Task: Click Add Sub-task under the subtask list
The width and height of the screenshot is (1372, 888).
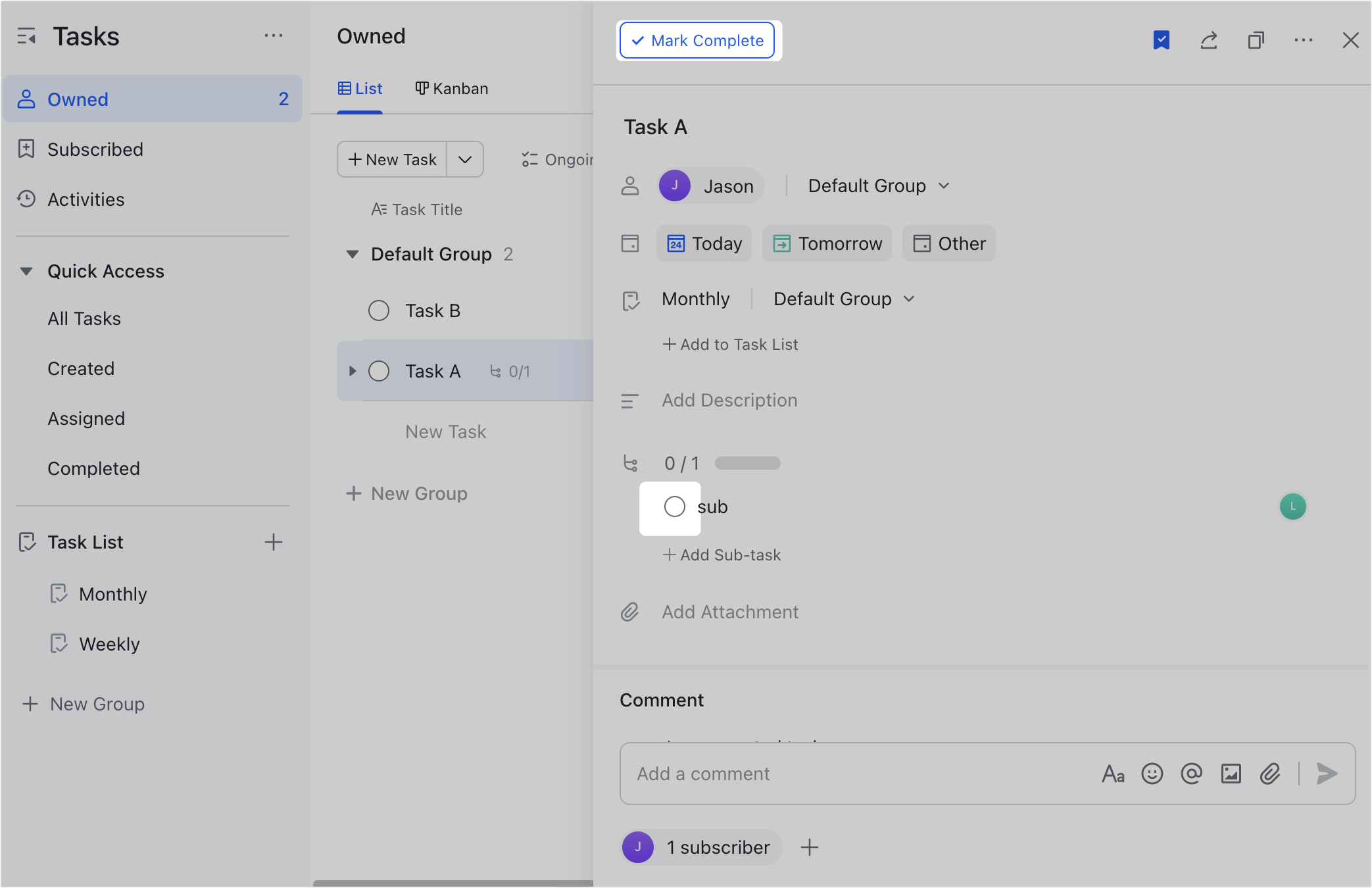Action: coord(722,555)
